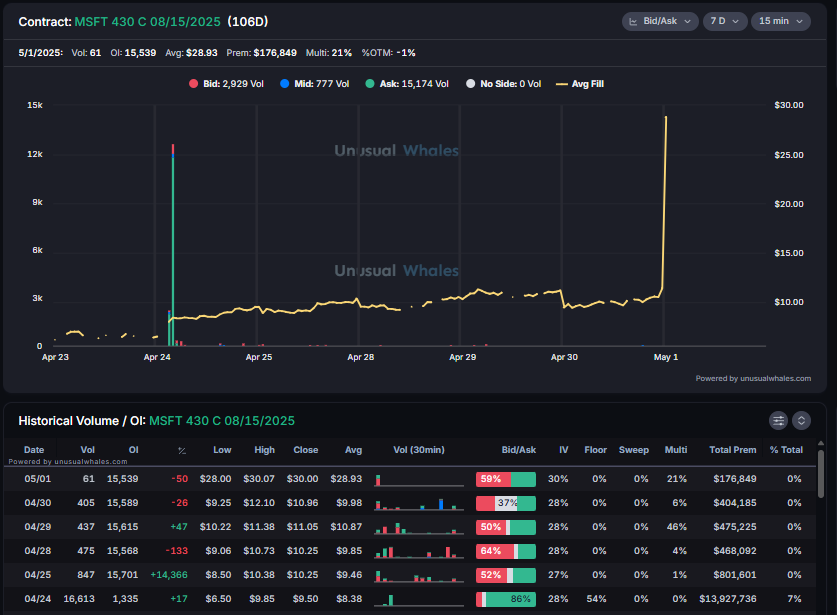
Task: Click the 86% bid/ask bar for 04/24
Action: pyautogui.click(x=506, y=599)
